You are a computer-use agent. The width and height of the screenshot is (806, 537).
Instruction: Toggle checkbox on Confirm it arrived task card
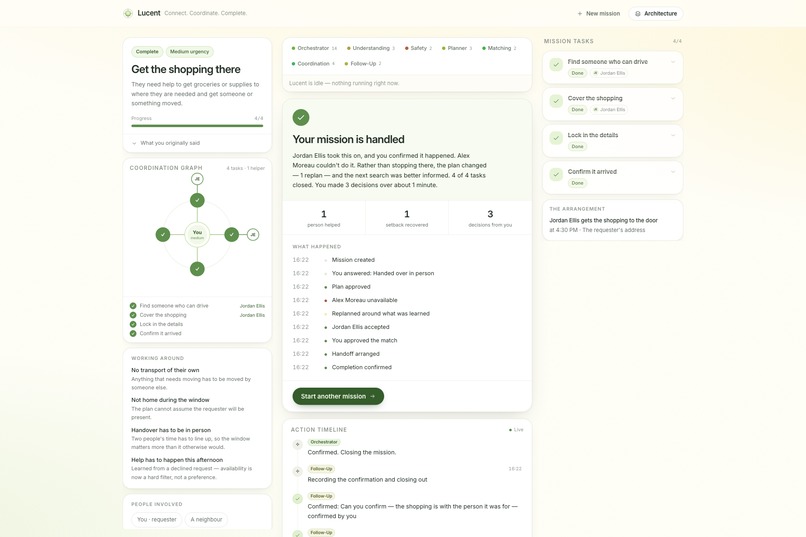556,175
